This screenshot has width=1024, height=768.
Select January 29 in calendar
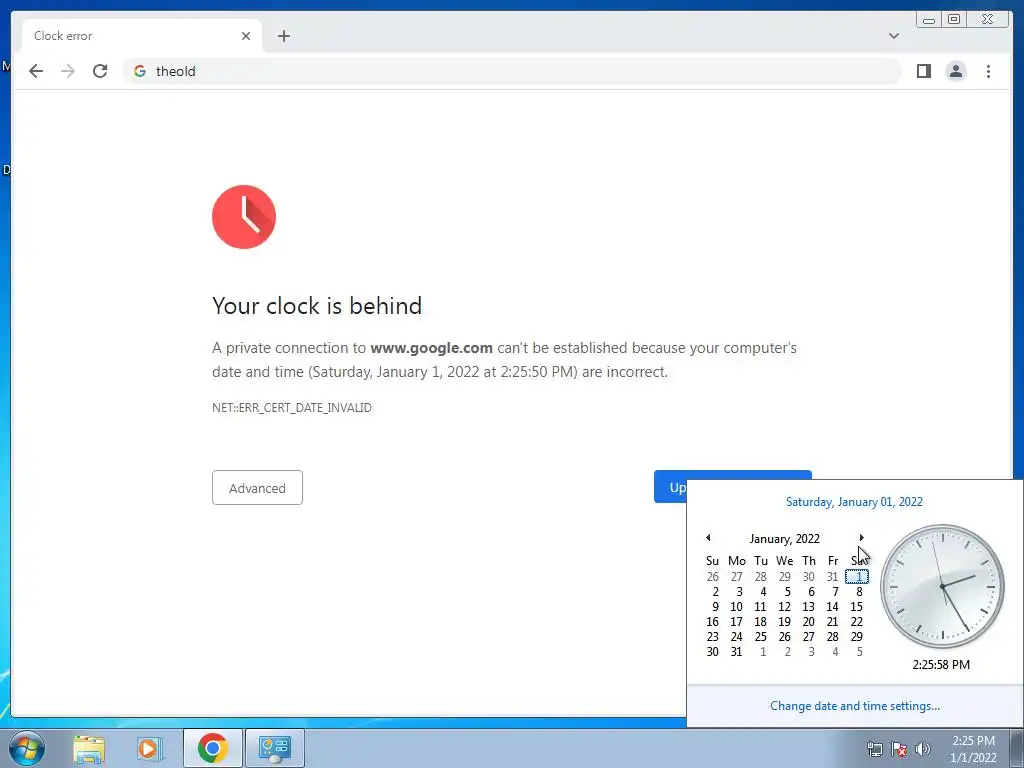click(x=856, y=637)
